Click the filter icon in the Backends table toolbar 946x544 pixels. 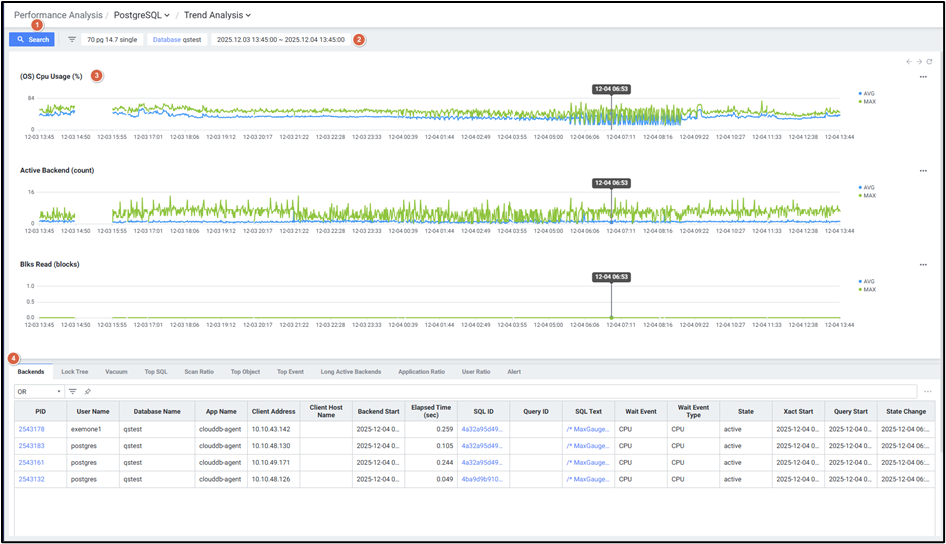click(73, 391)
